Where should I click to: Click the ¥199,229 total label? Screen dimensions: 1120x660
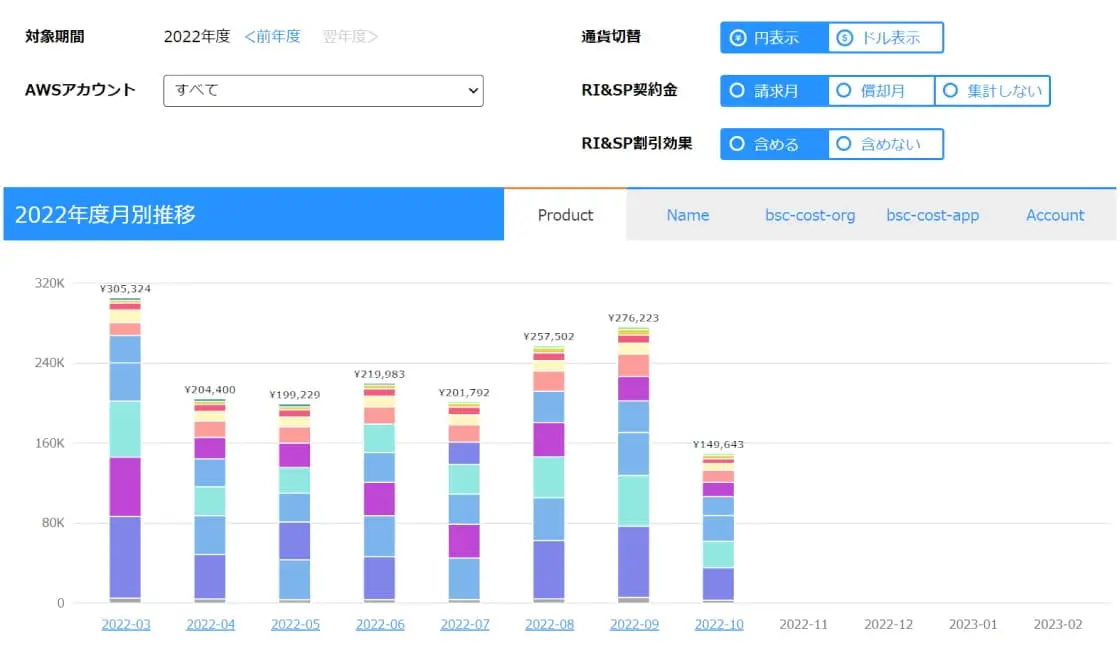[294, 394]
